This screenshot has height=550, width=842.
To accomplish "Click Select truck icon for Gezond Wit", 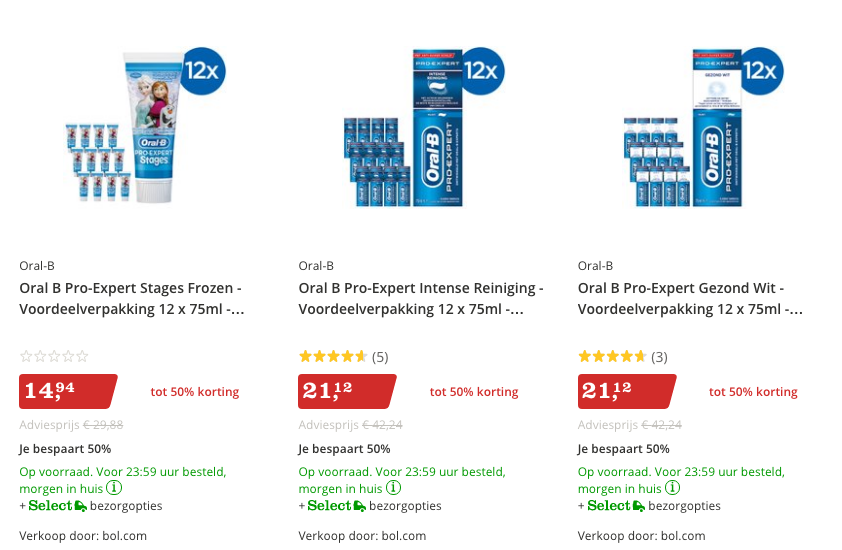I will [640, 506].
